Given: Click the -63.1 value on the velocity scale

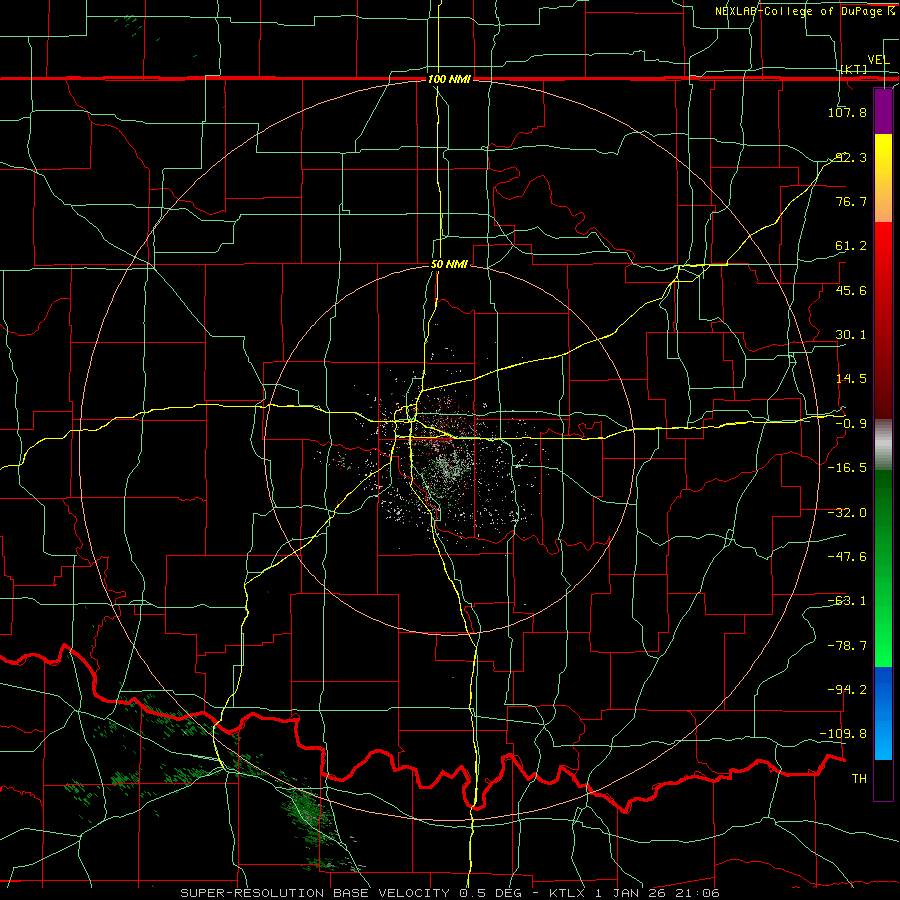Looking at the screenshot, I should tap(847, 601).
